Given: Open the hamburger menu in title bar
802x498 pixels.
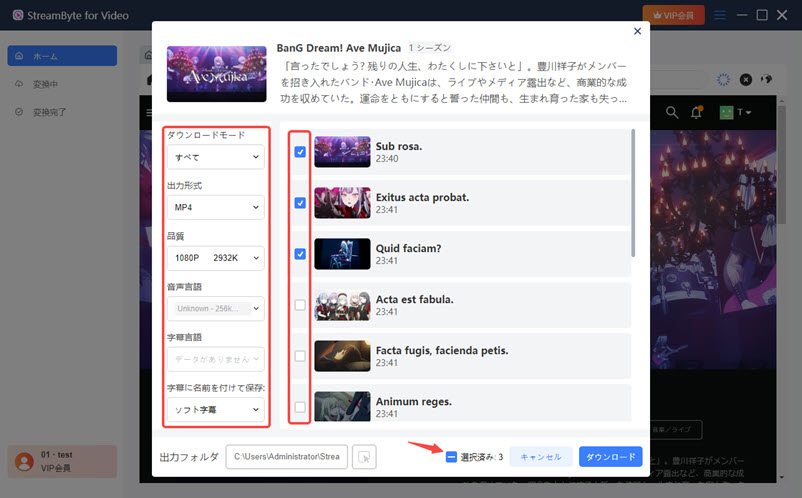Looking at the screenshot, I should [720, 15].
